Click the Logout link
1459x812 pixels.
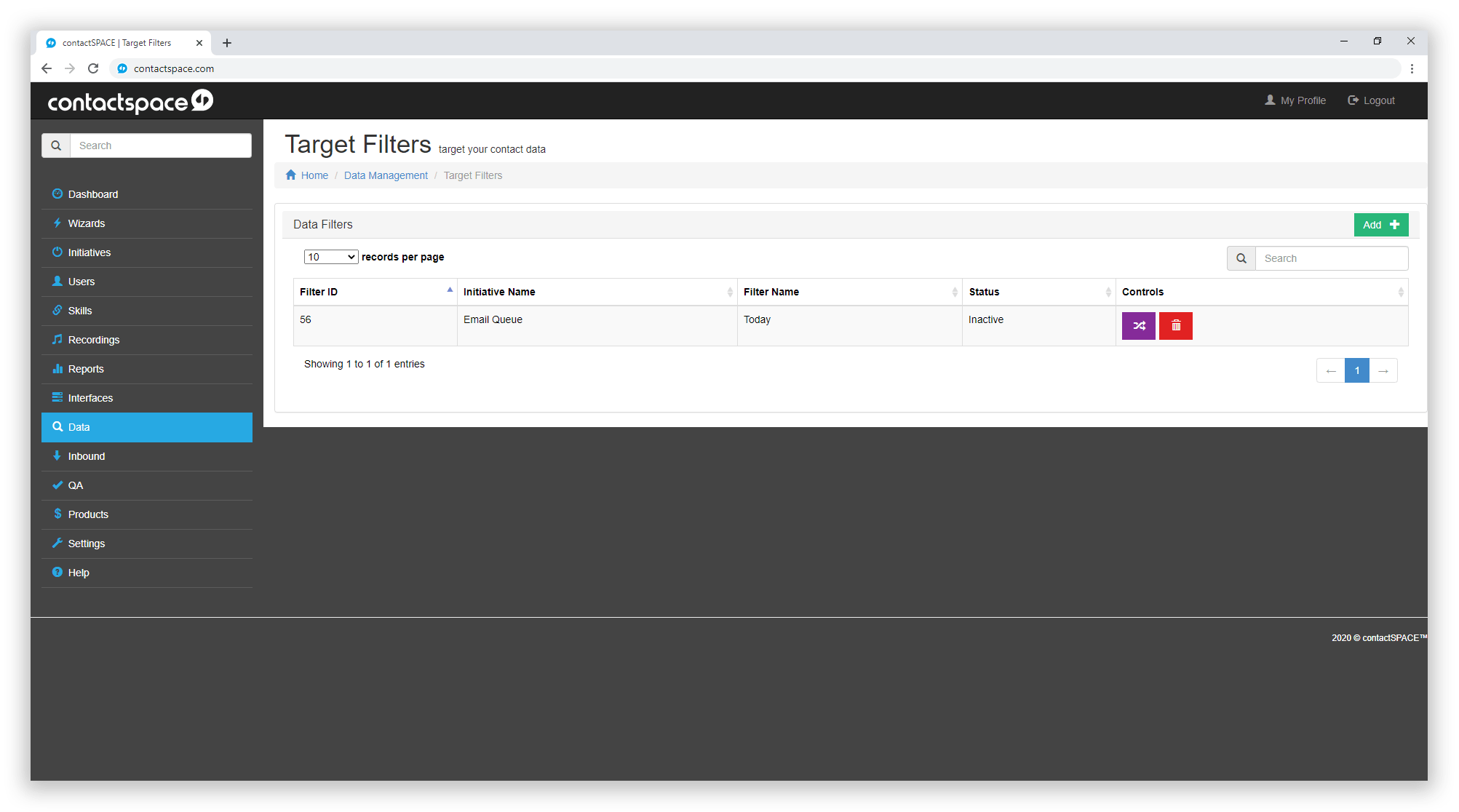point(1371,100)
